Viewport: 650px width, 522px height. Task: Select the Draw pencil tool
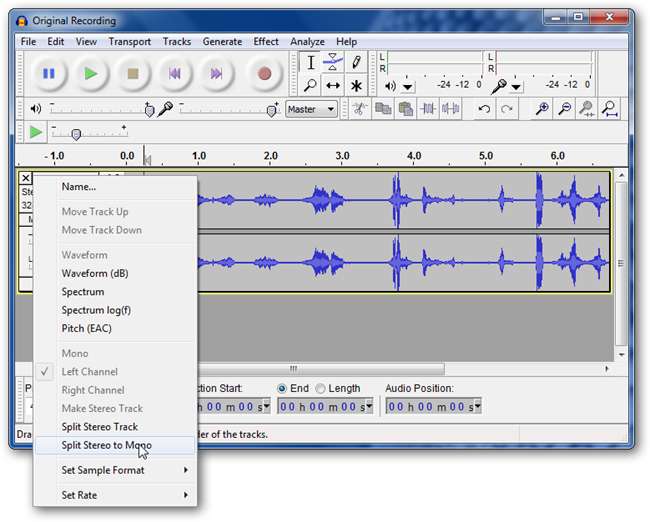click(356, 62)
